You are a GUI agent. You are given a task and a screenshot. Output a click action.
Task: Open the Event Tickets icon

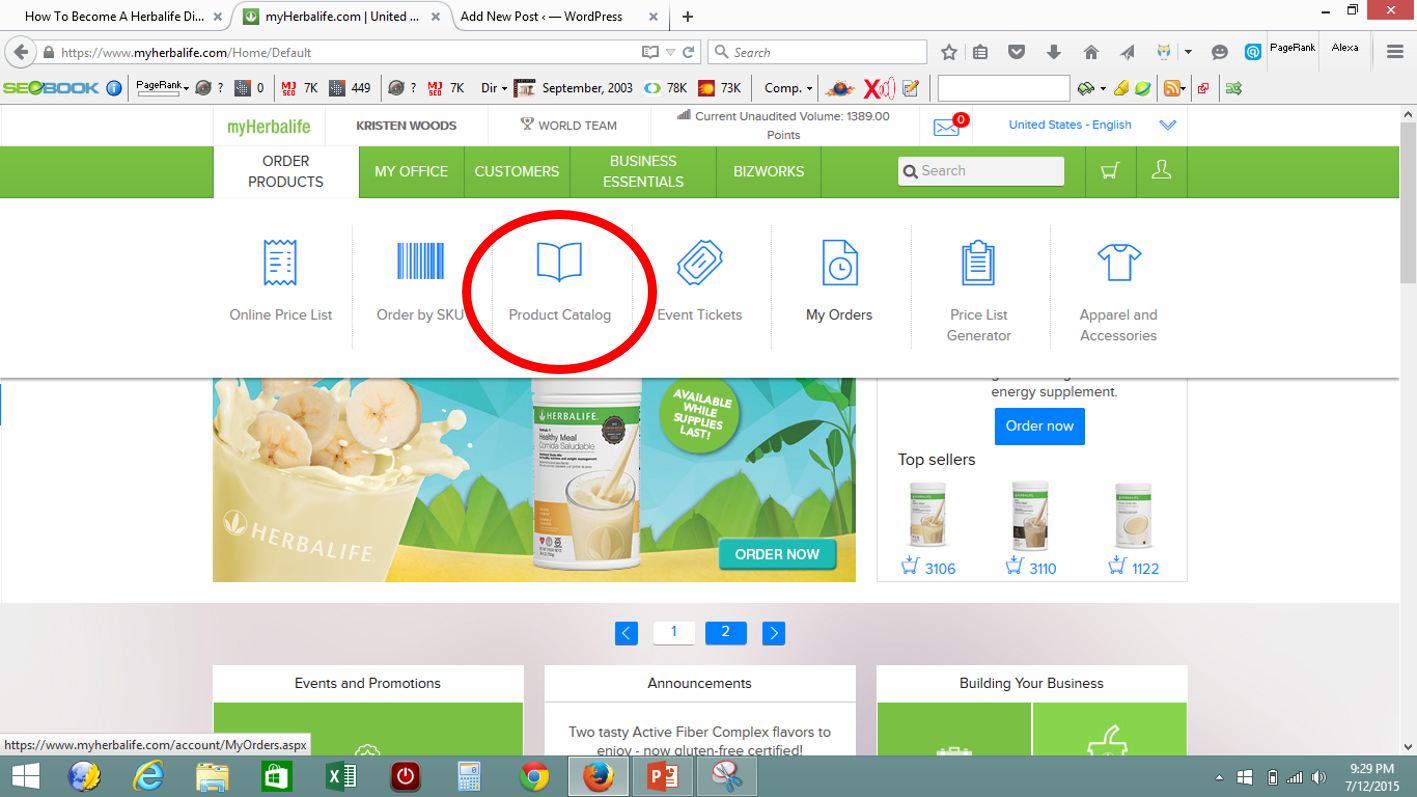(699, 263)
